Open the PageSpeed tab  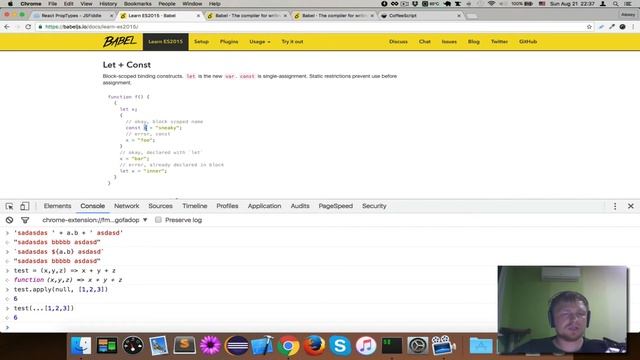(x=336, y=206)
